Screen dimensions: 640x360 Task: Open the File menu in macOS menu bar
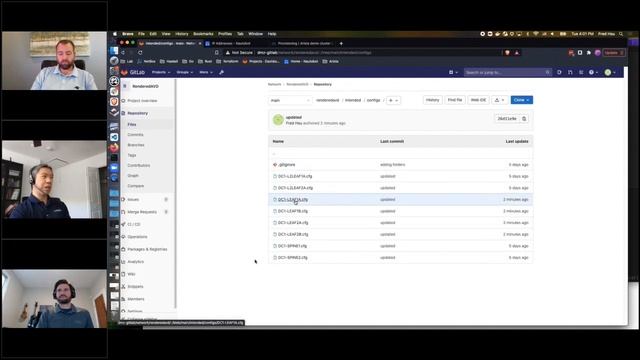tap(141, 34)
